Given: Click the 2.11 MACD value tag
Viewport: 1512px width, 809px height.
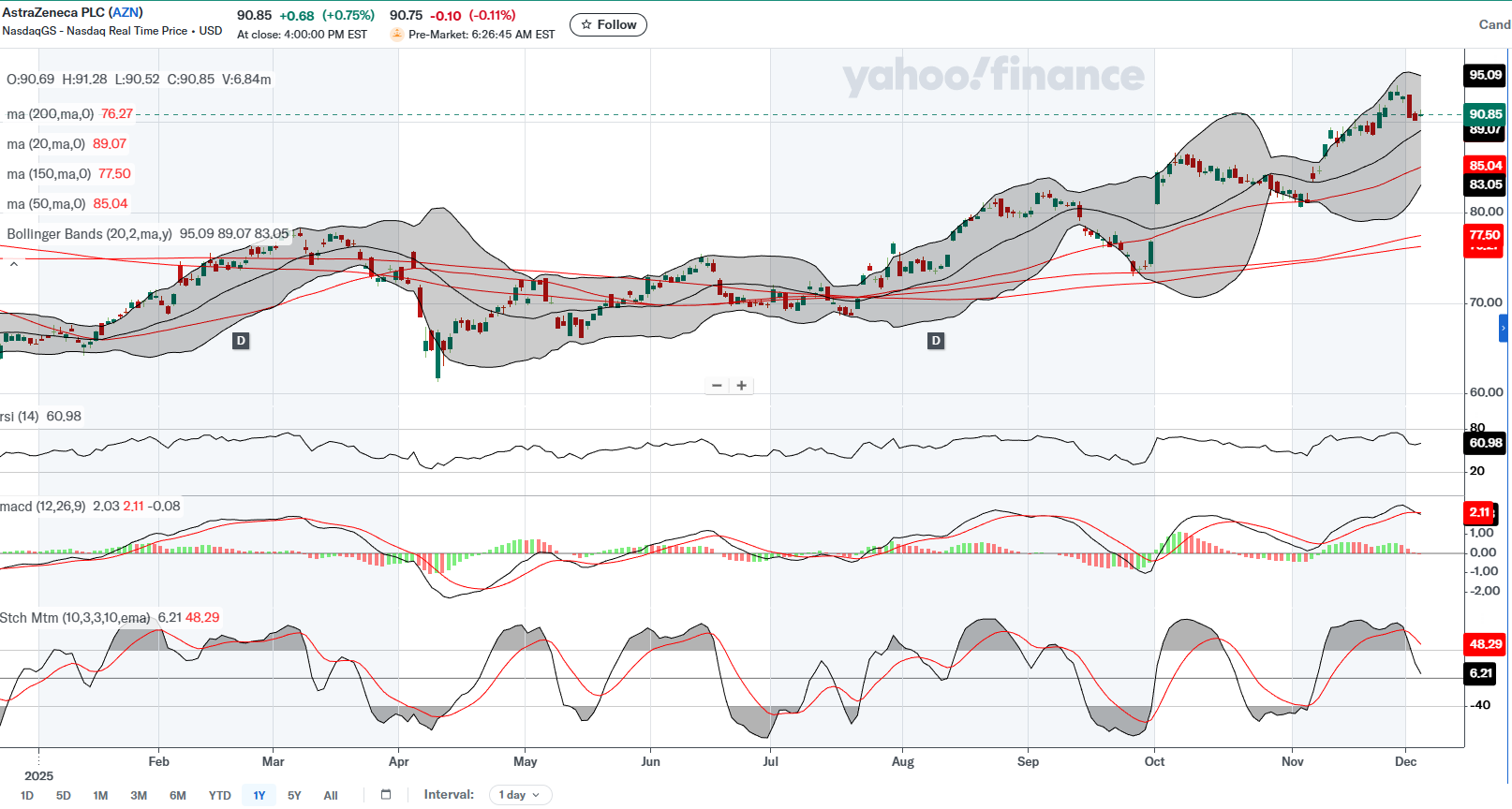Looking at the screenshot, I should click(1480, 512).
